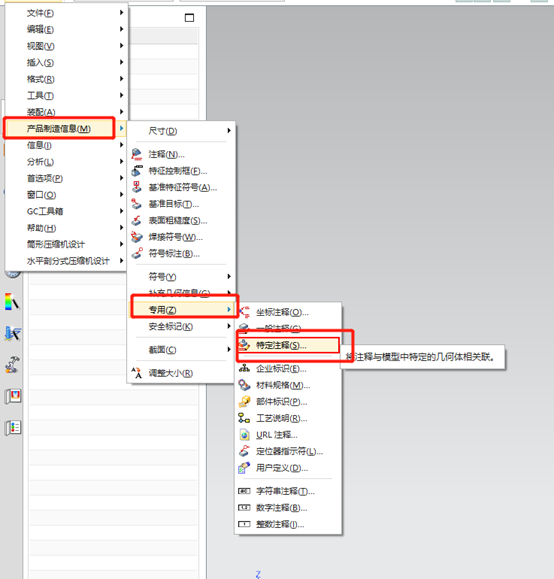Viewport: 554px width, 579px height.
Task: Select the 工艺说明 process note icon
Action: click(244, 418)
